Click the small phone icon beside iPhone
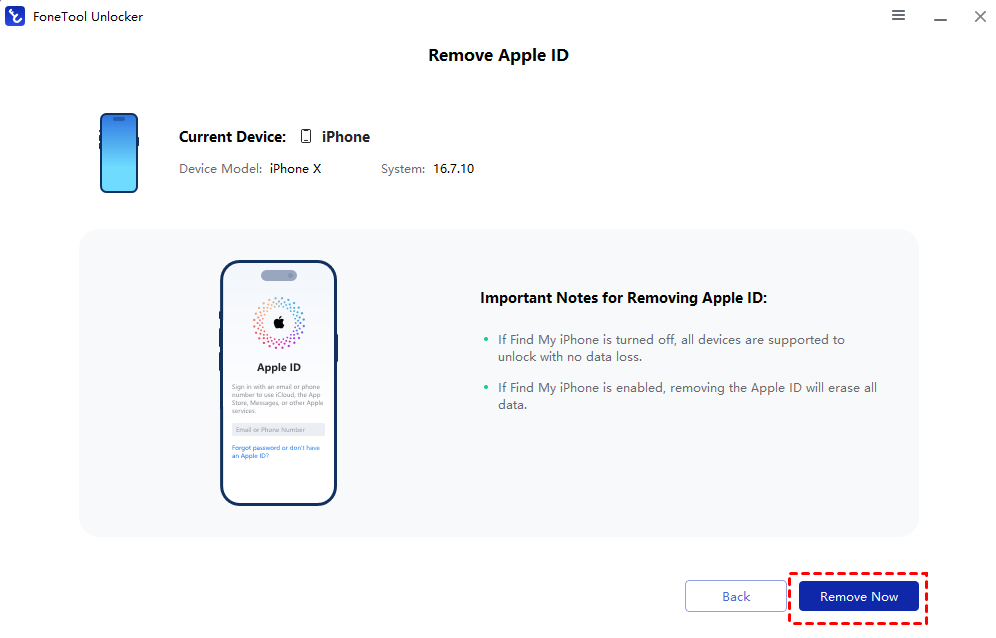 click(x=306, y=137)
